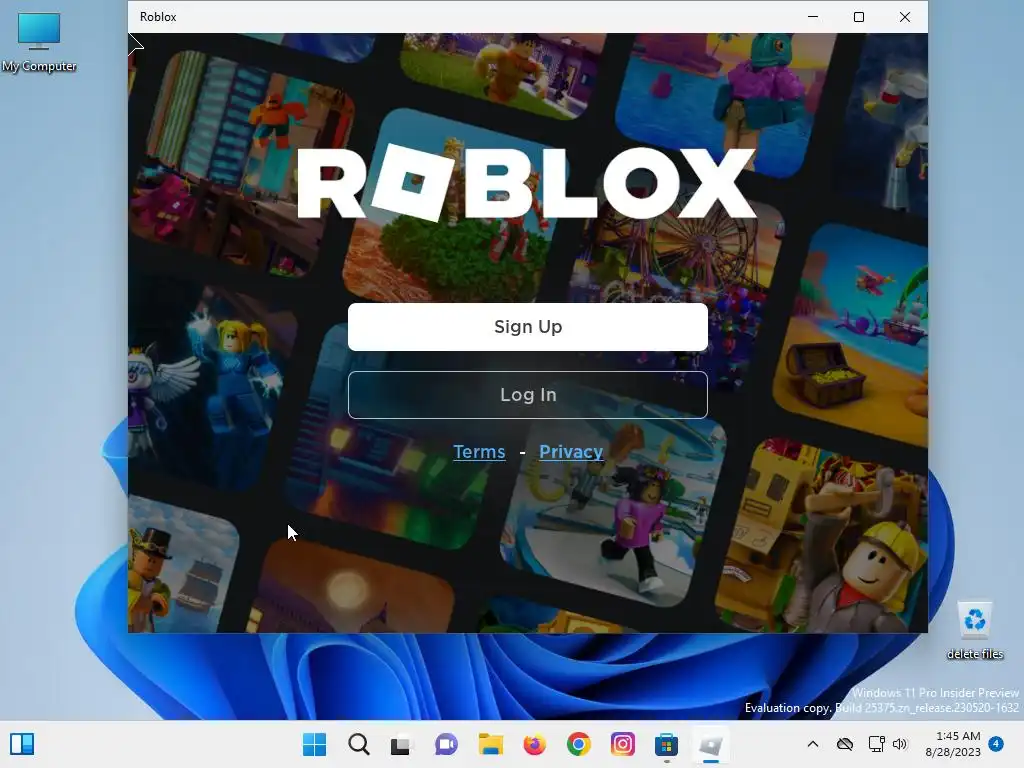This screenshot has height=768, width=1024.
Task: Click the cloud sync tray icon
Action: coord(845,744)
